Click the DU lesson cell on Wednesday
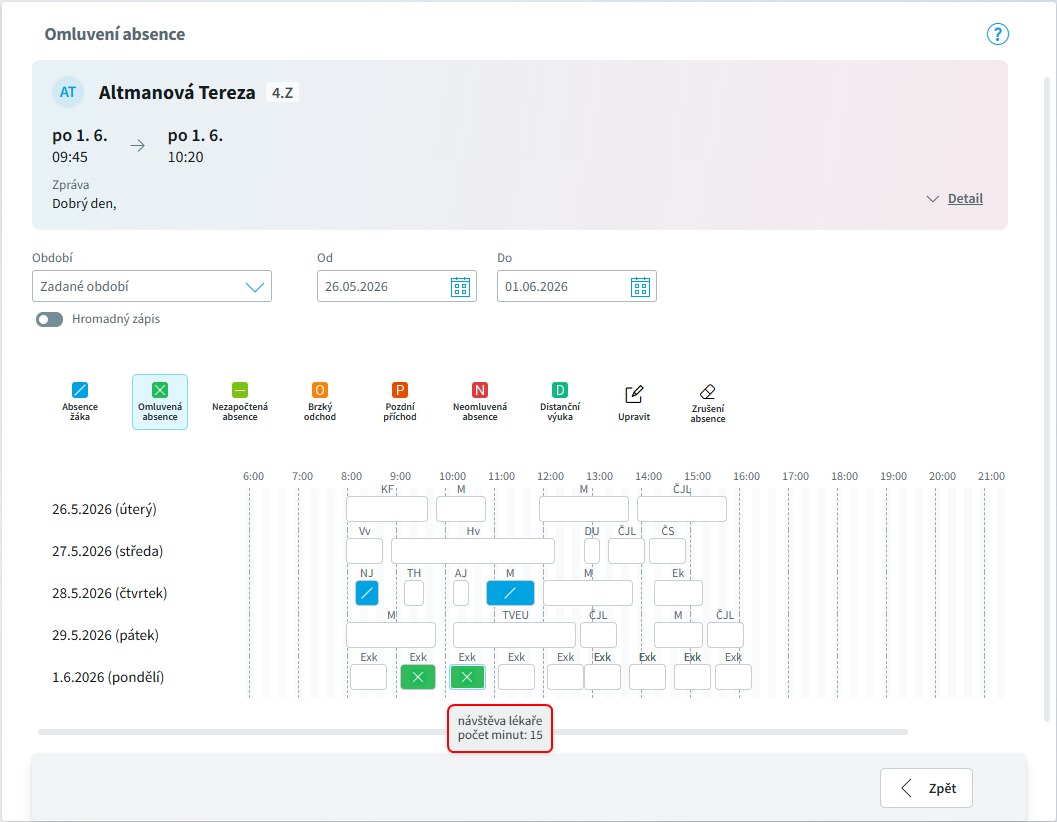 tap(592, 551)
